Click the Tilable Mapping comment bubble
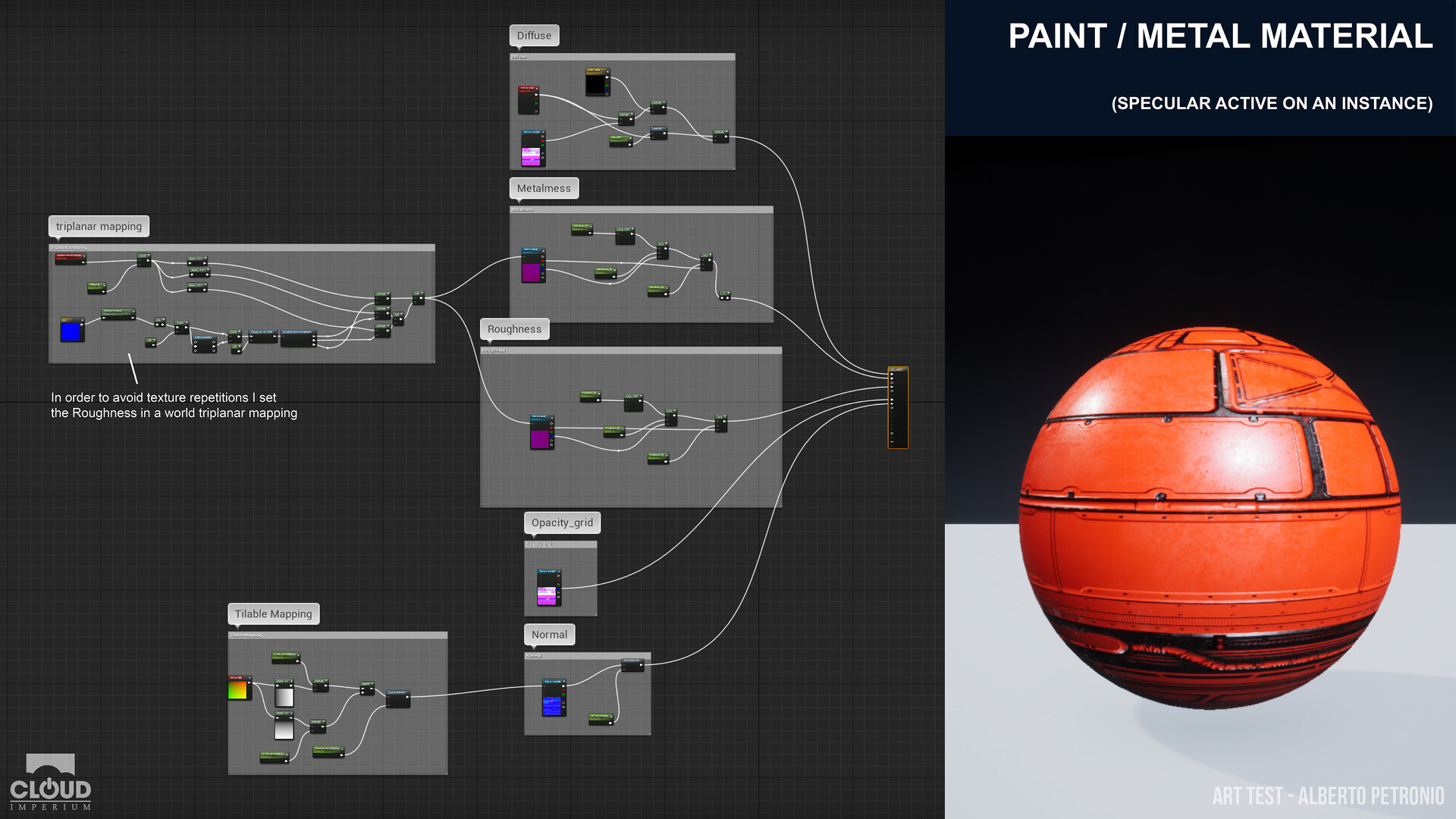 coord(273,613)
